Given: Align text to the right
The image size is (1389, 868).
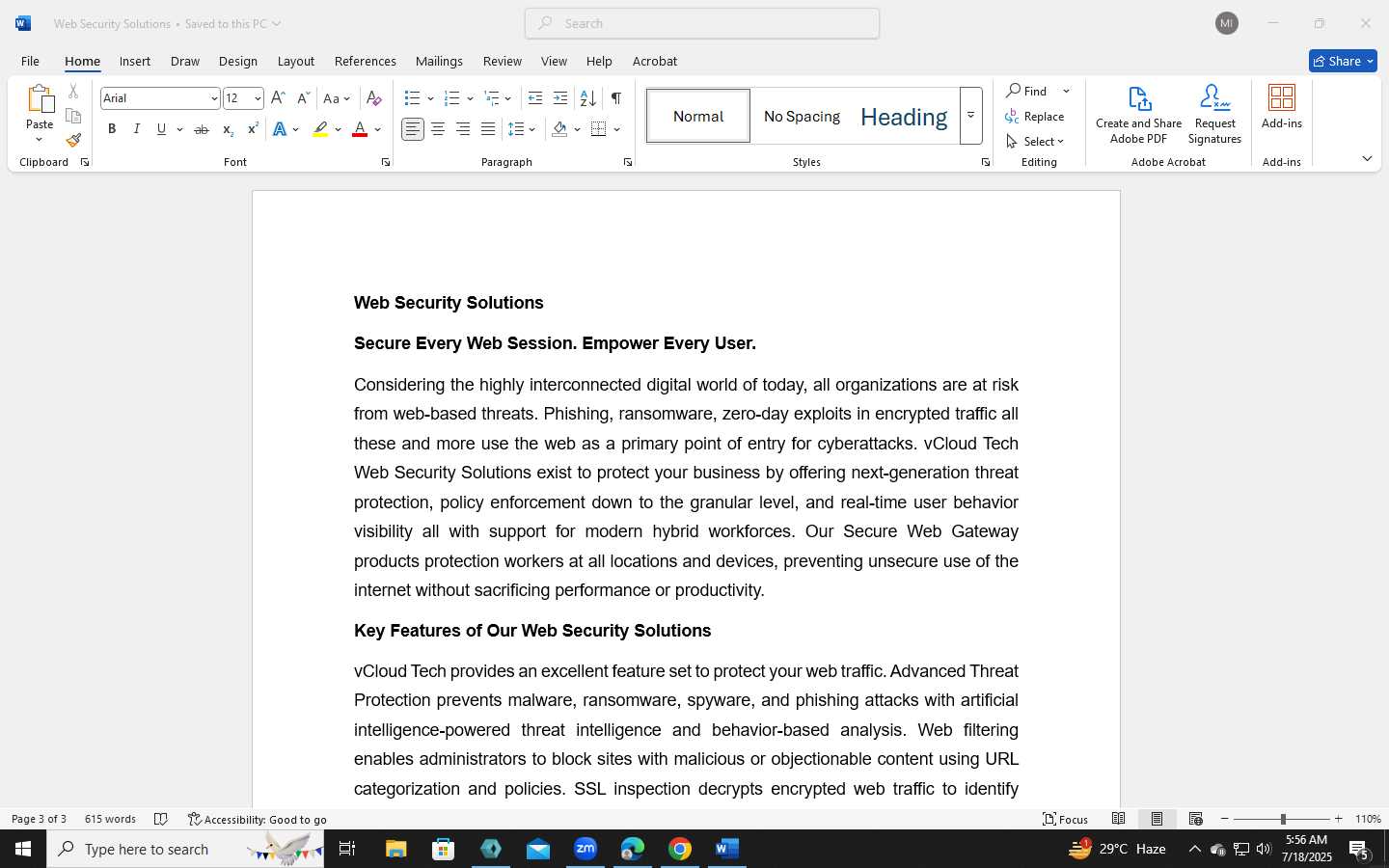Looking at the screenshot, I should (463, 129).
